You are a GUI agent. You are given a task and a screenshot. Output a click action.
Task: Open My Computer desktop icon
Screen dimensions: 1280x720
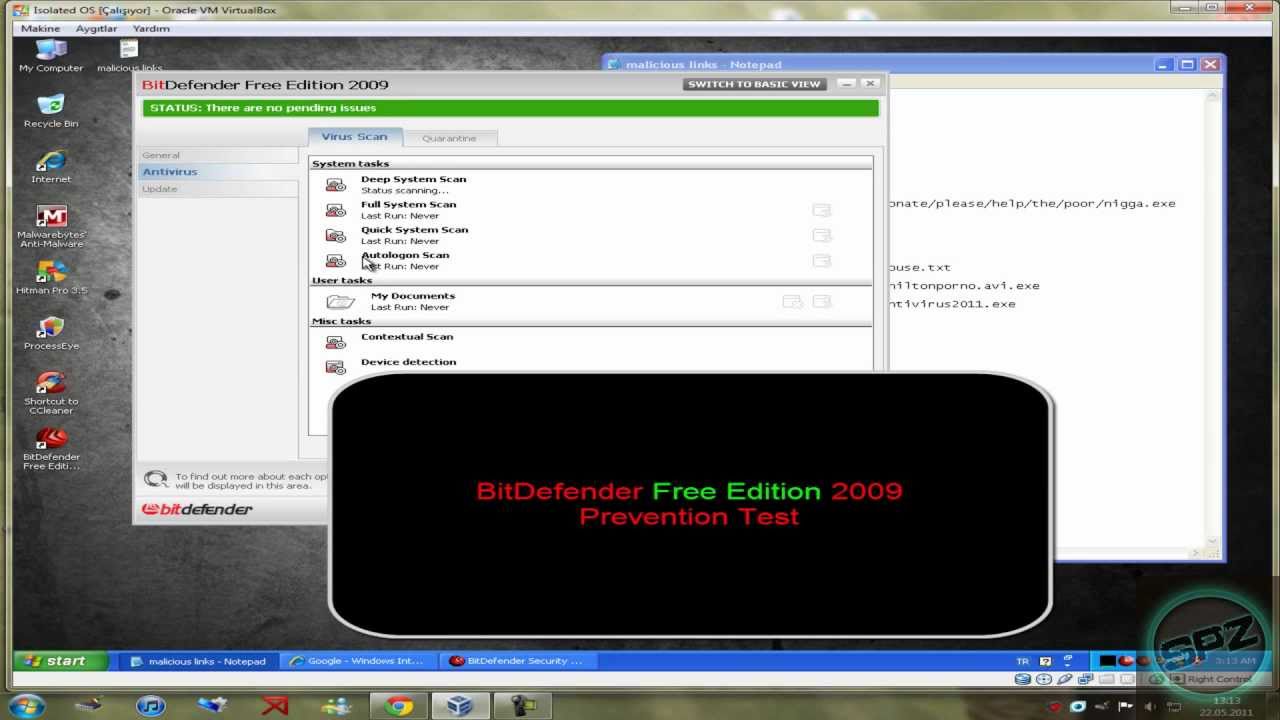pos(51,54)
